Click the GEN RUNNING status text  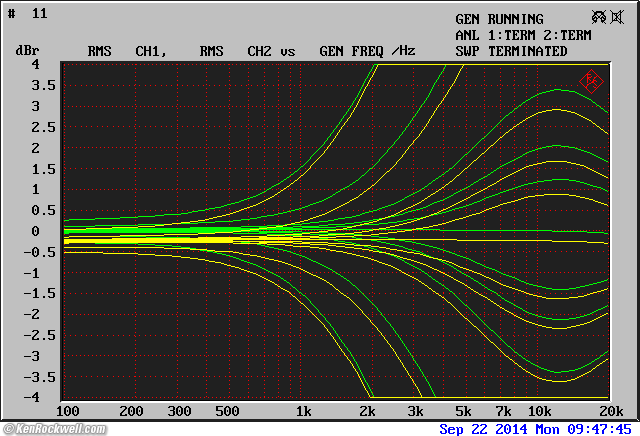[499, 19]
